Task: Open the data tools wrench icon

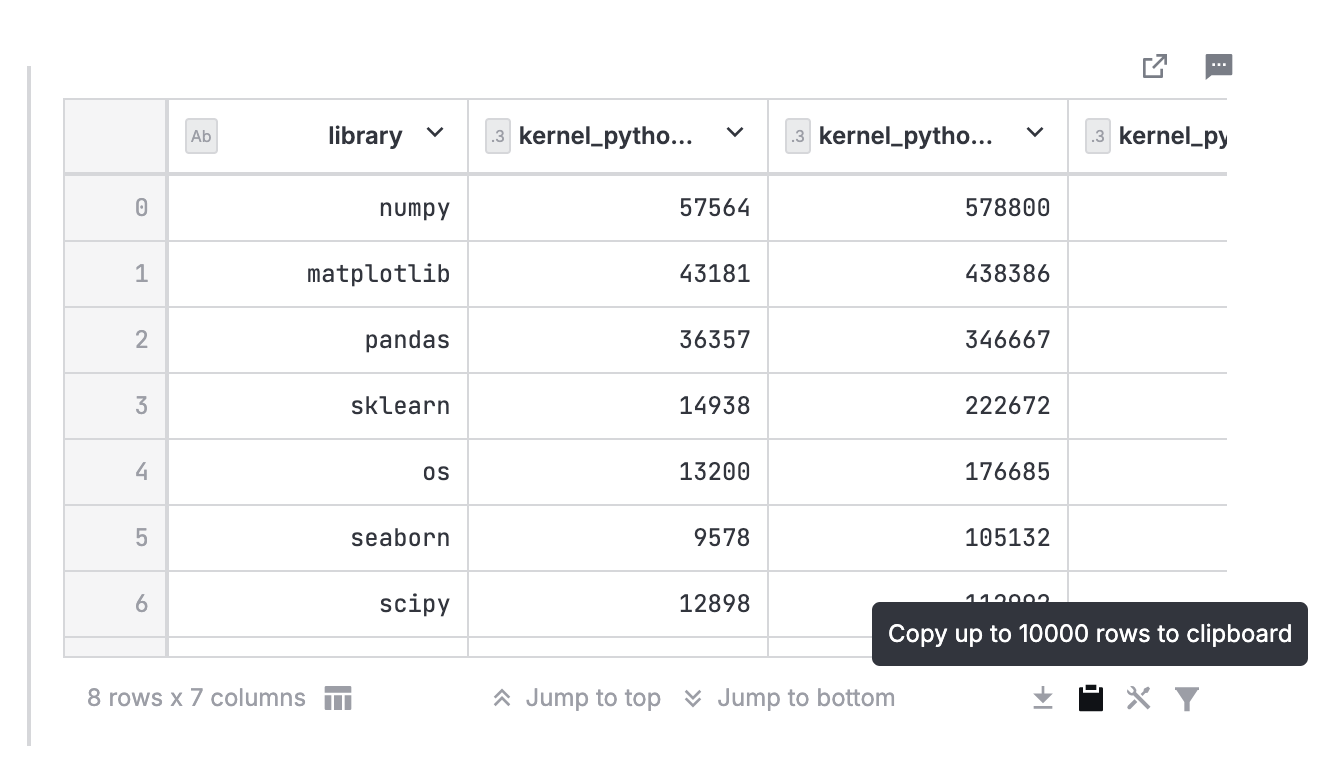Action: [x=1138, y=698]
